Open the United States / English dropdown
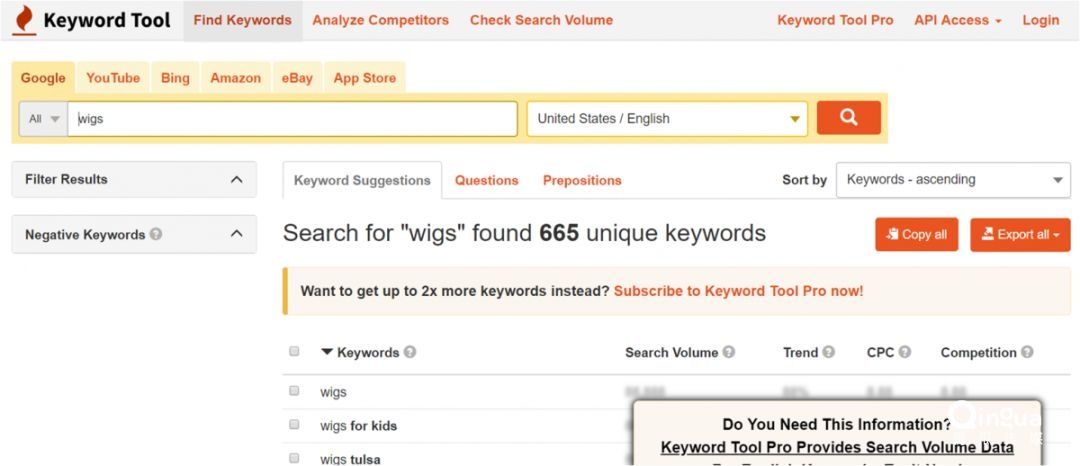The image size is (1080, 466). coord(667,118)
